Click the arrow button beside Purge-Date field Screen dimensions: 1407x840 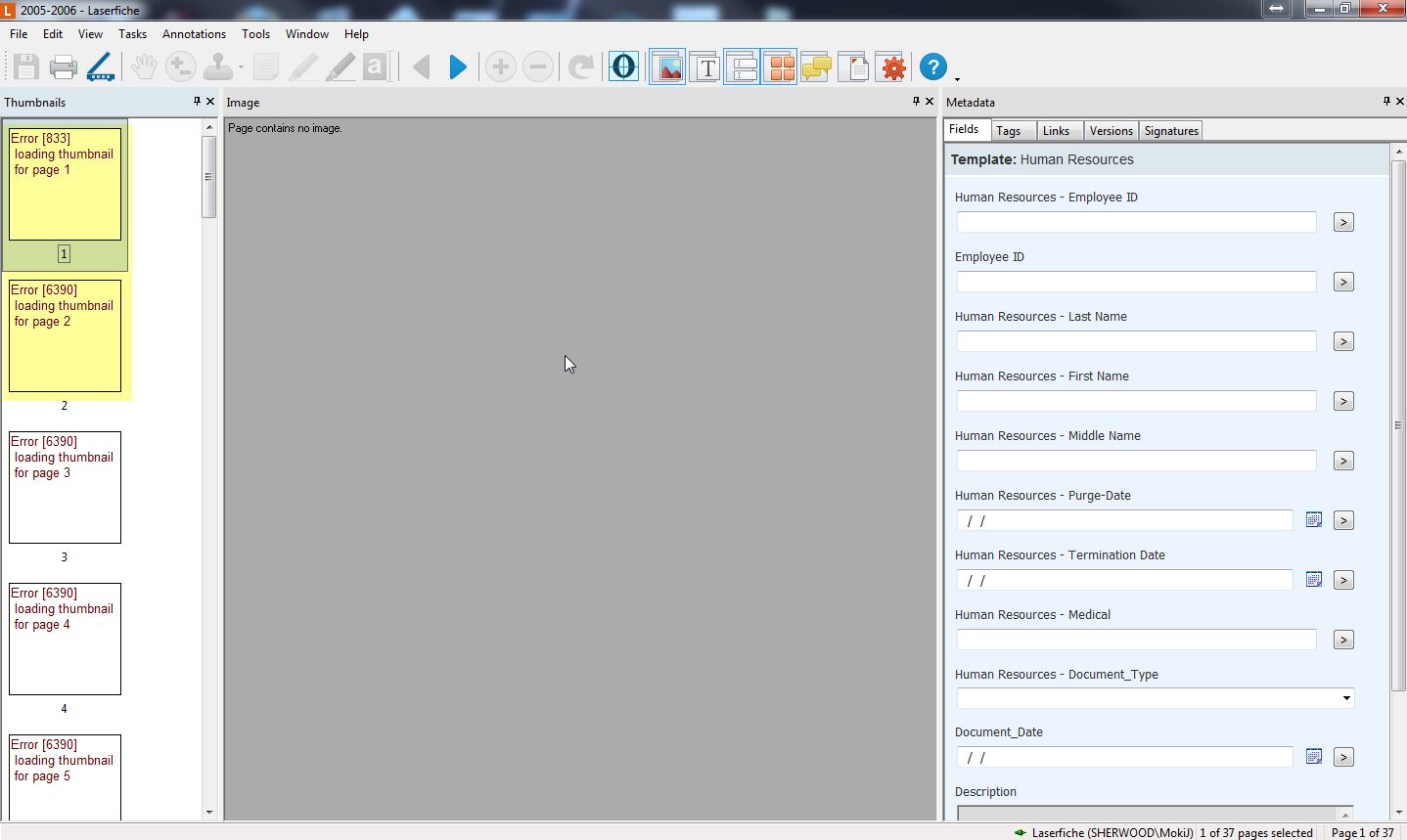pos(1343,520)
